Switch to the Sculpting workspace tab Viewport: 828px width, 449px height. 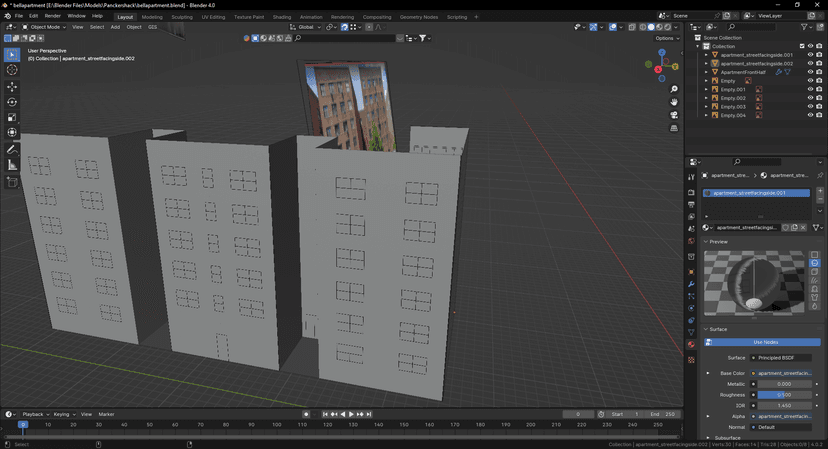coord(182,17)
